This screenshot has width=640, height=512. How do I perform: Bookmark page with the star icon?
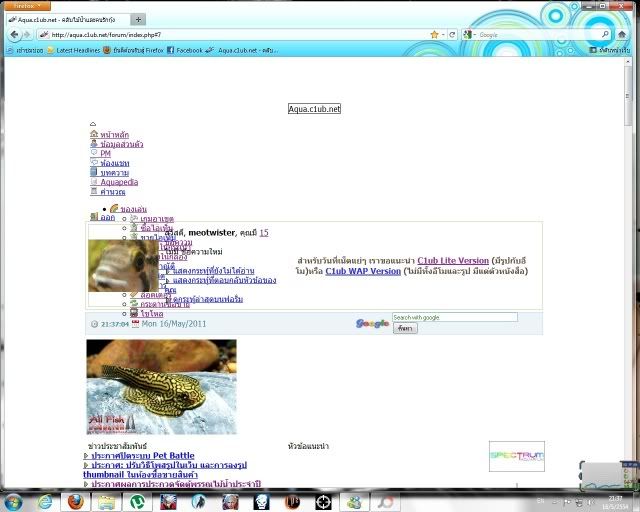click(x=435, y=34)
